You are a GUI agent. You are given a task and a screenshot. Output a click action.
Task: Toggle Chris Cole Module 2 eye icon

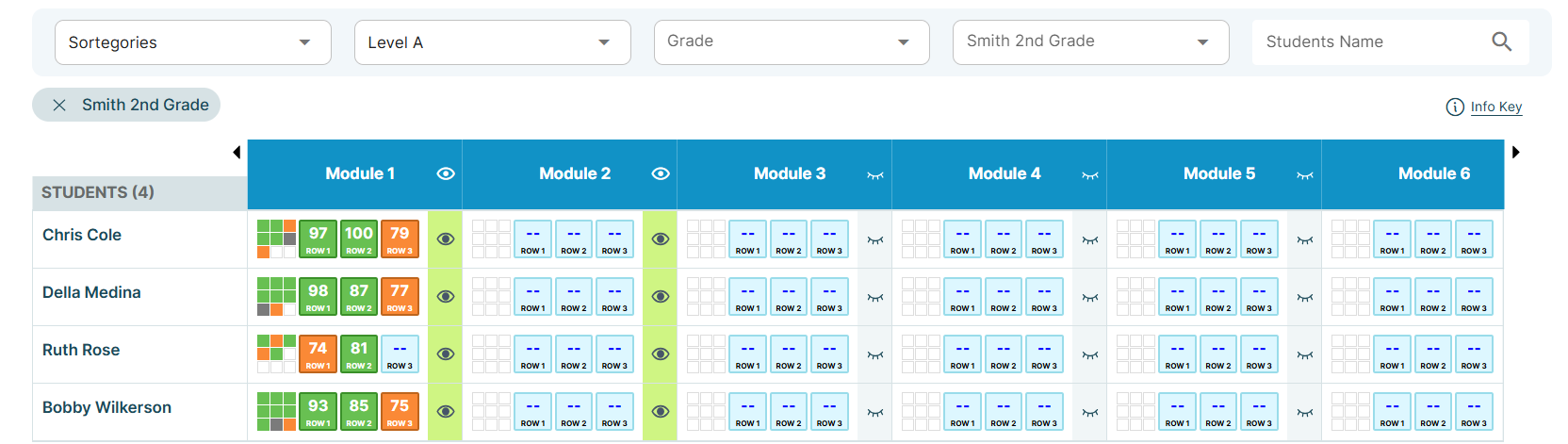click(661, 238)
